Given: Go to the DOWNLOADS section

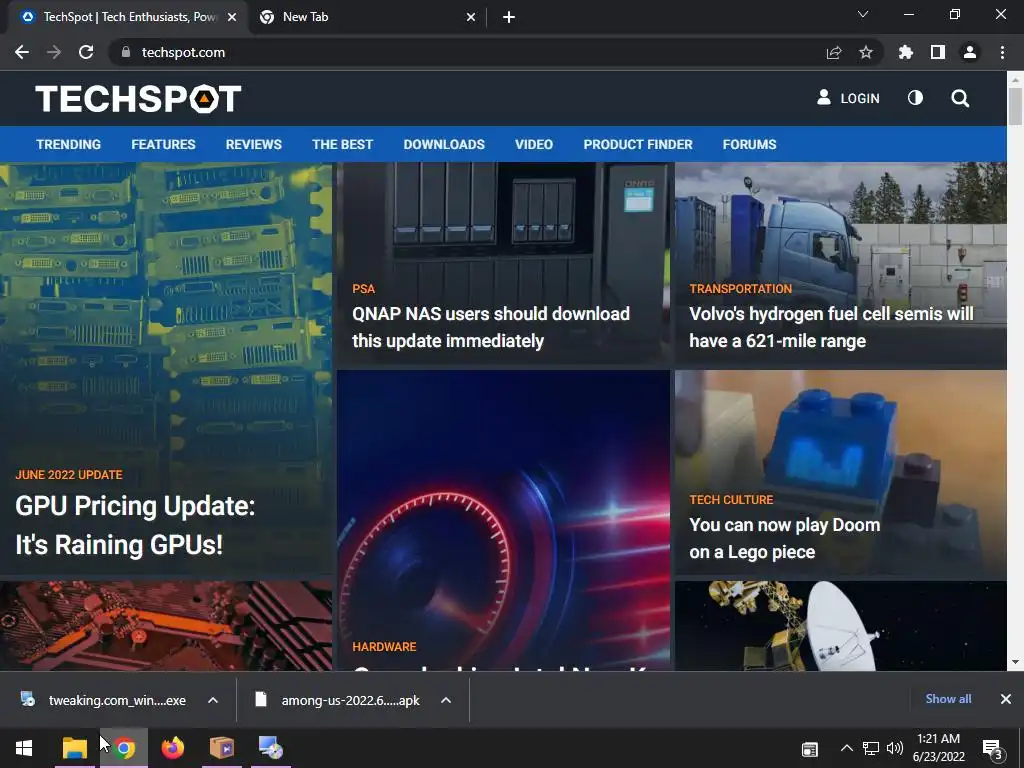Looking at the screenshot, I should (444, 144).
